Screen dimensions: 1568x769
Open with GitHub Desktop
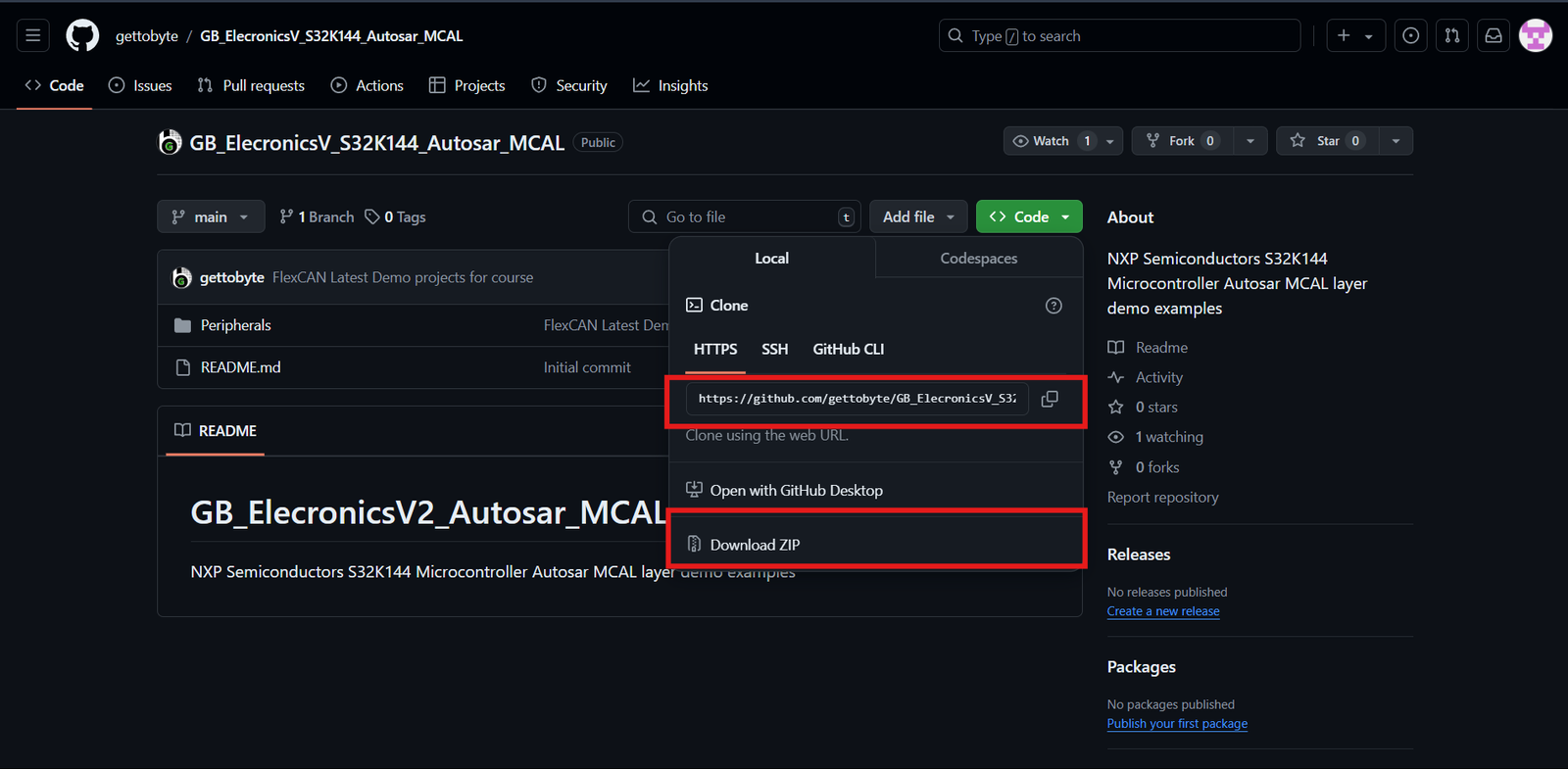(x=876, y=490)
